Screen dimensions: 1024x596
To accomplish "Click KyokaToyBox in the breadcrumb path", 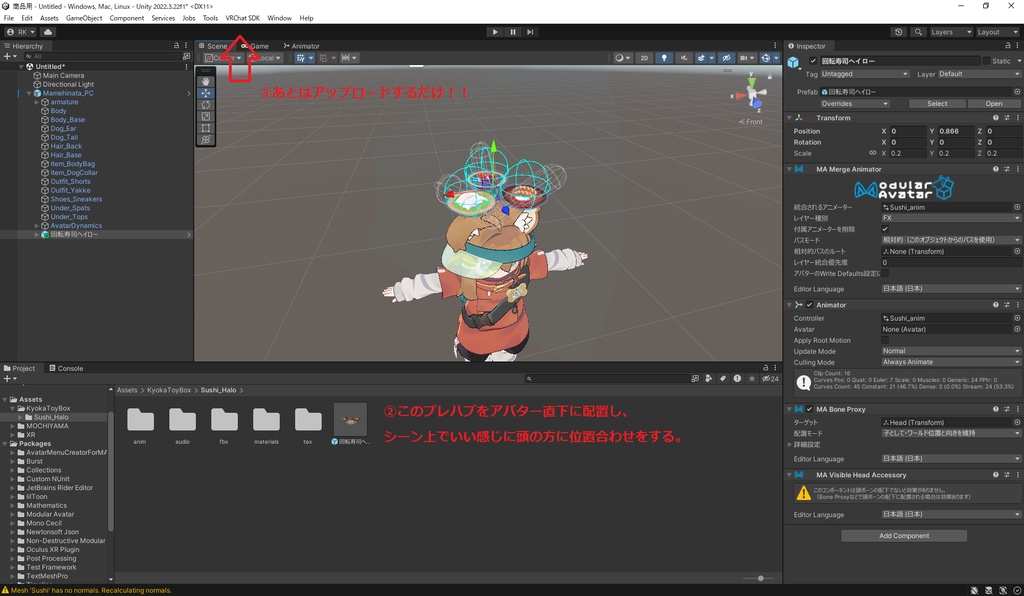I will [169, 390].
